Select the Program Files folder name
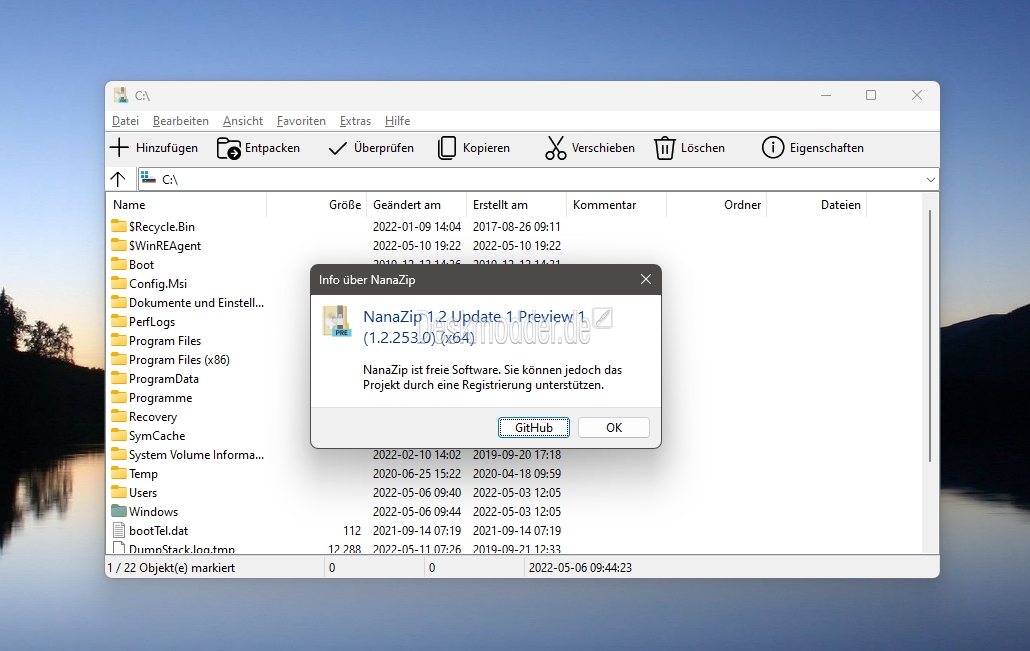This screenshot has width=1030, height=651. pyautogui.click(x=165, y=341)
